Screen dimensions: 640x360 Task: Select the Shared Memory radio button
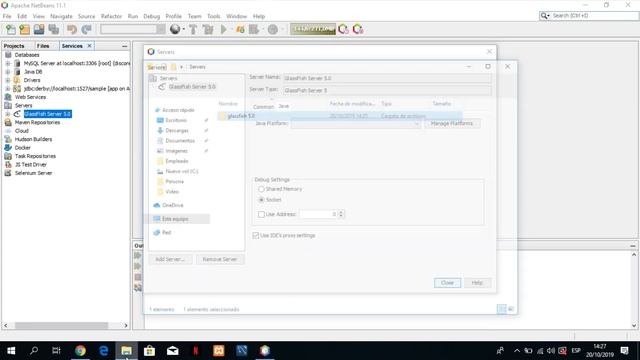pos(261,189)
